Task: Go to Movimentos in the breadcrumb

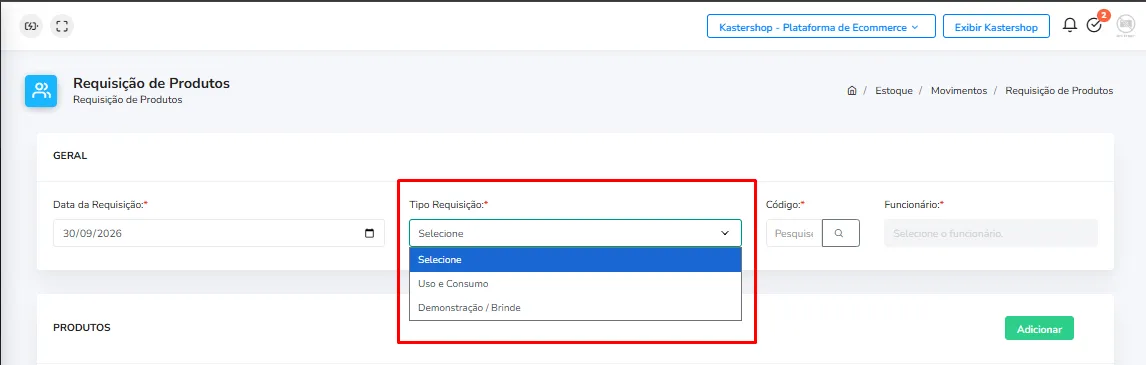Action: pos(959,91)
